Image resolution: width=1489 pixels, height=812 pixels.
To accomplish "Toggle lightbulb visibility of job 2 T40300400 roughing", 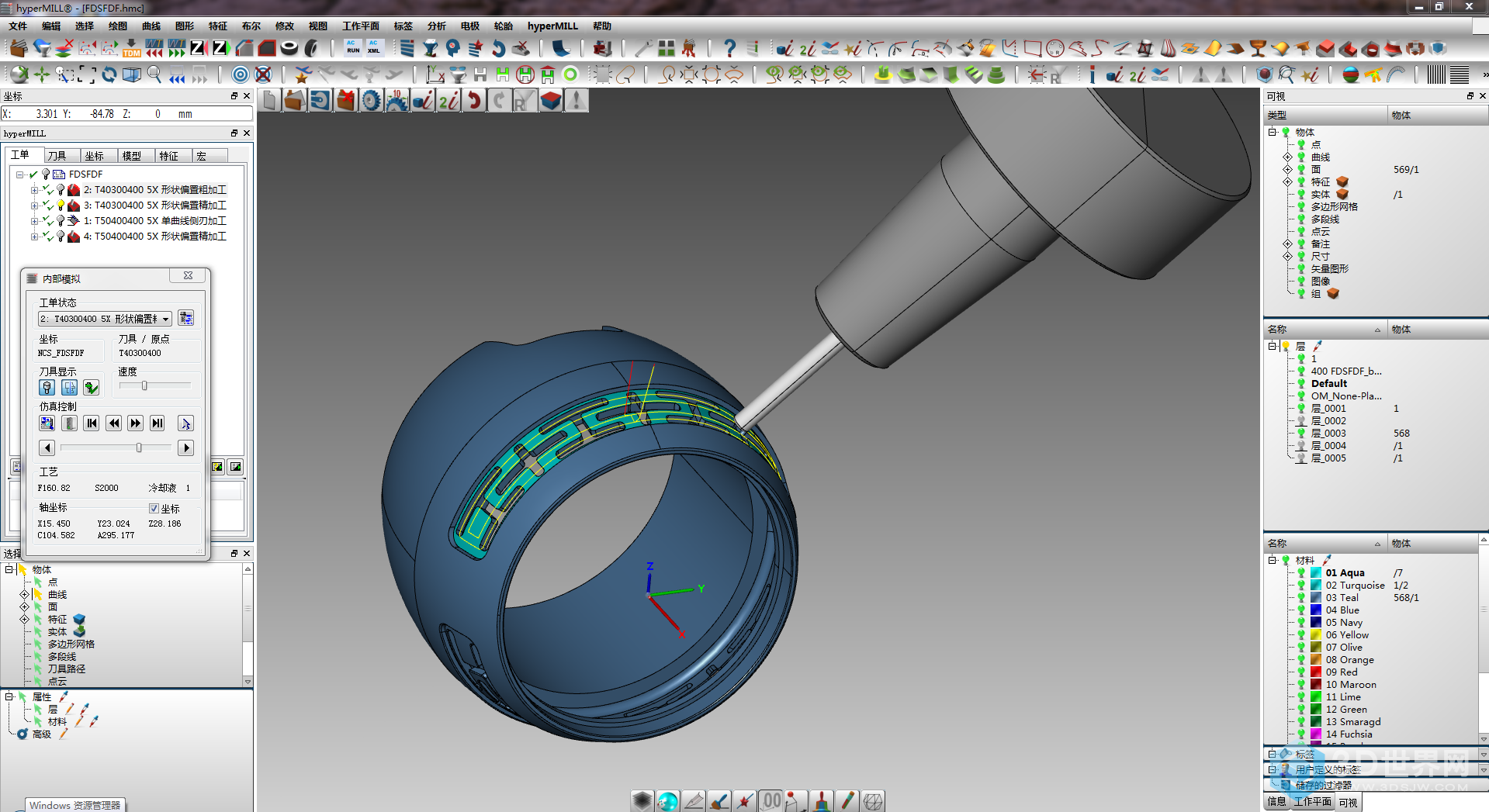I will 61,189.
